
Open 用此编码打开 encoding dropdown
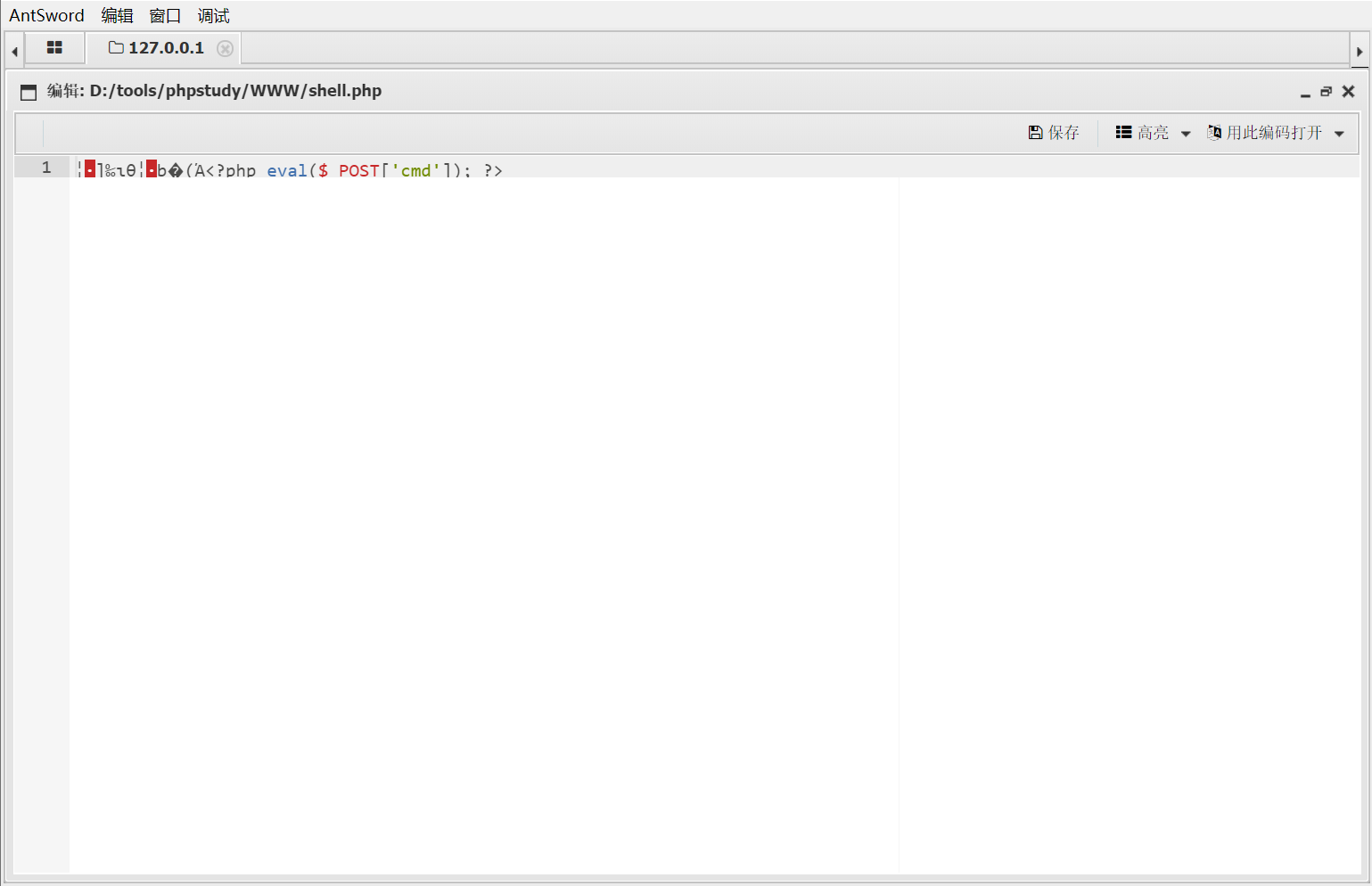coord(1276,132)
